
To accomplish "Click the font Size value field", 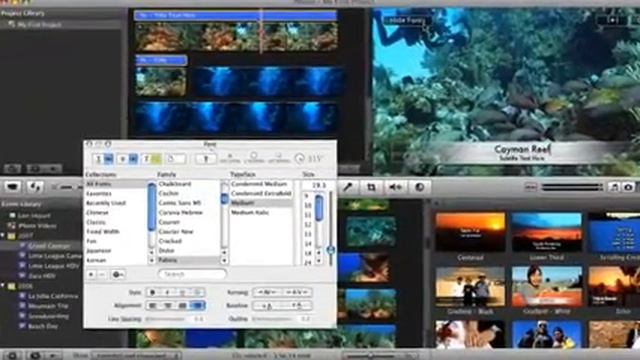I will (318, 185).
